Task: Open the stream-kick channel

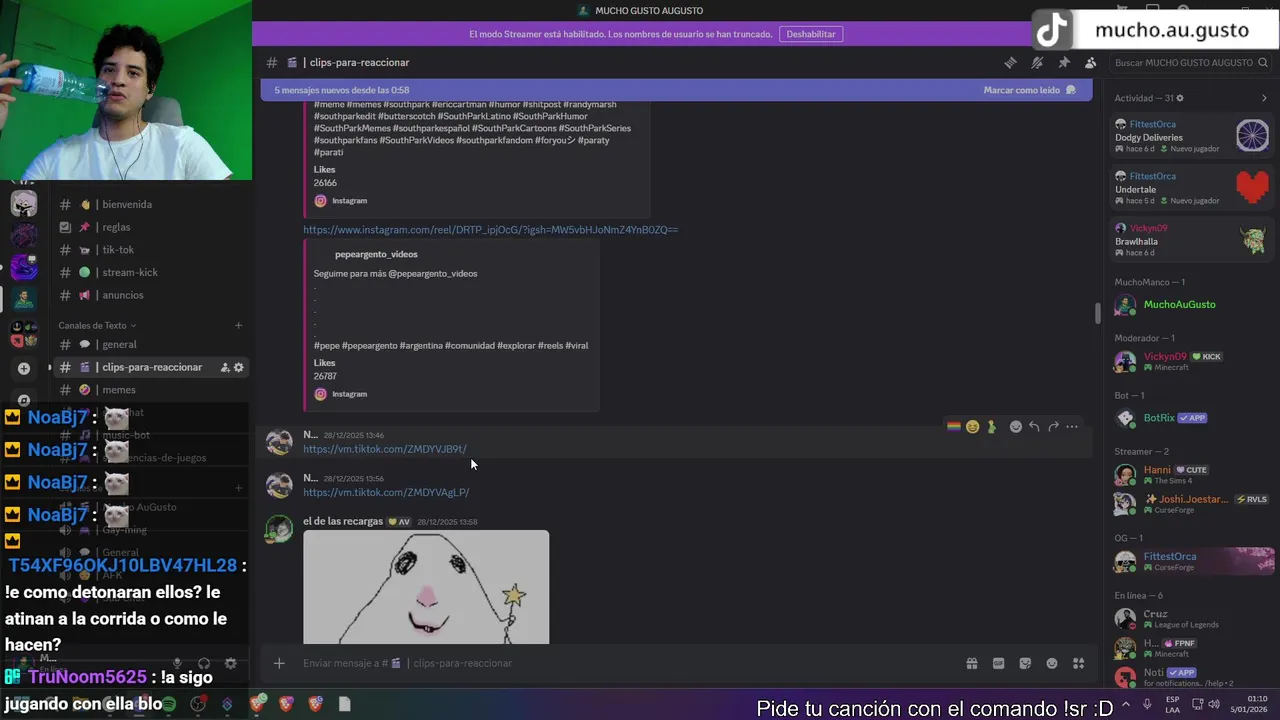Action: pyautogui.click(x=151, y=272)
